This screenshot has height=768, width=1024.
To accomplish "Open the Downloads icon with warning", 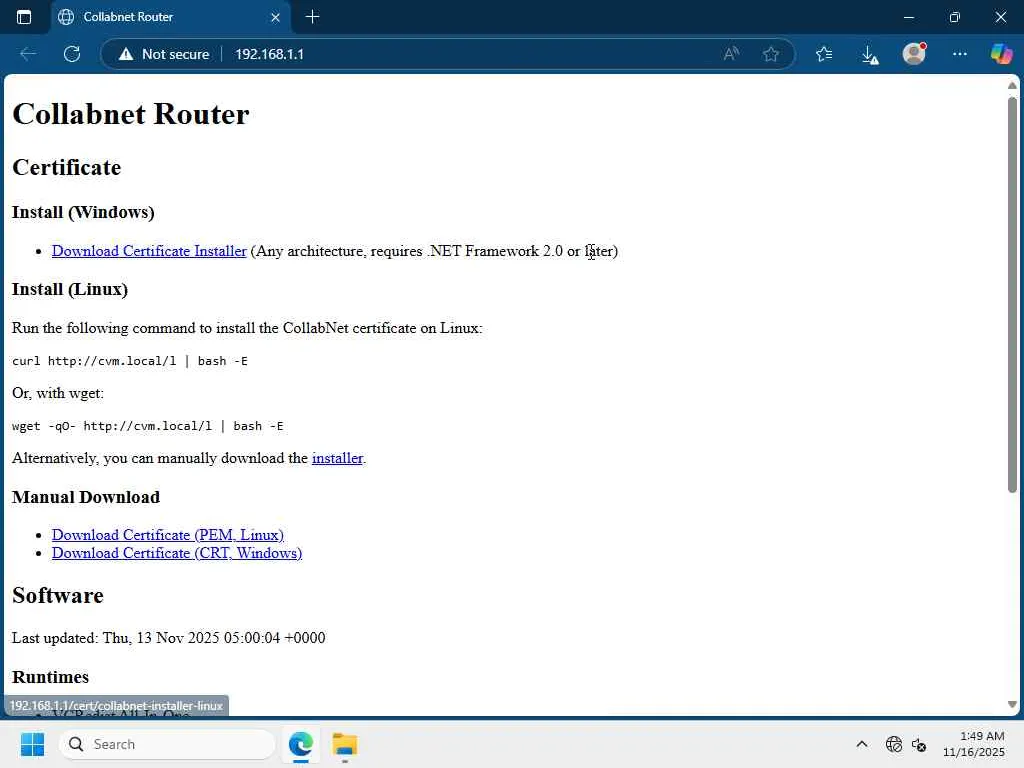I will [x=869, y=55].
